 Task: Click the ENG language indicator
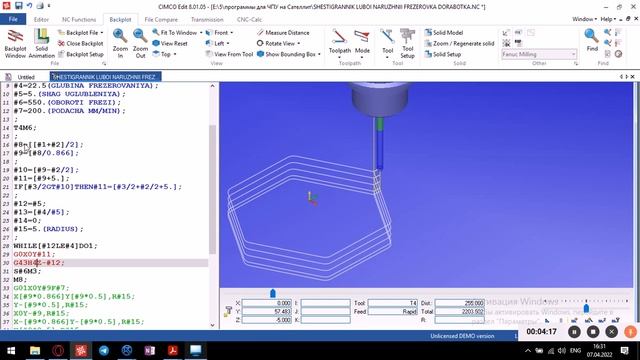coord(575,351)
